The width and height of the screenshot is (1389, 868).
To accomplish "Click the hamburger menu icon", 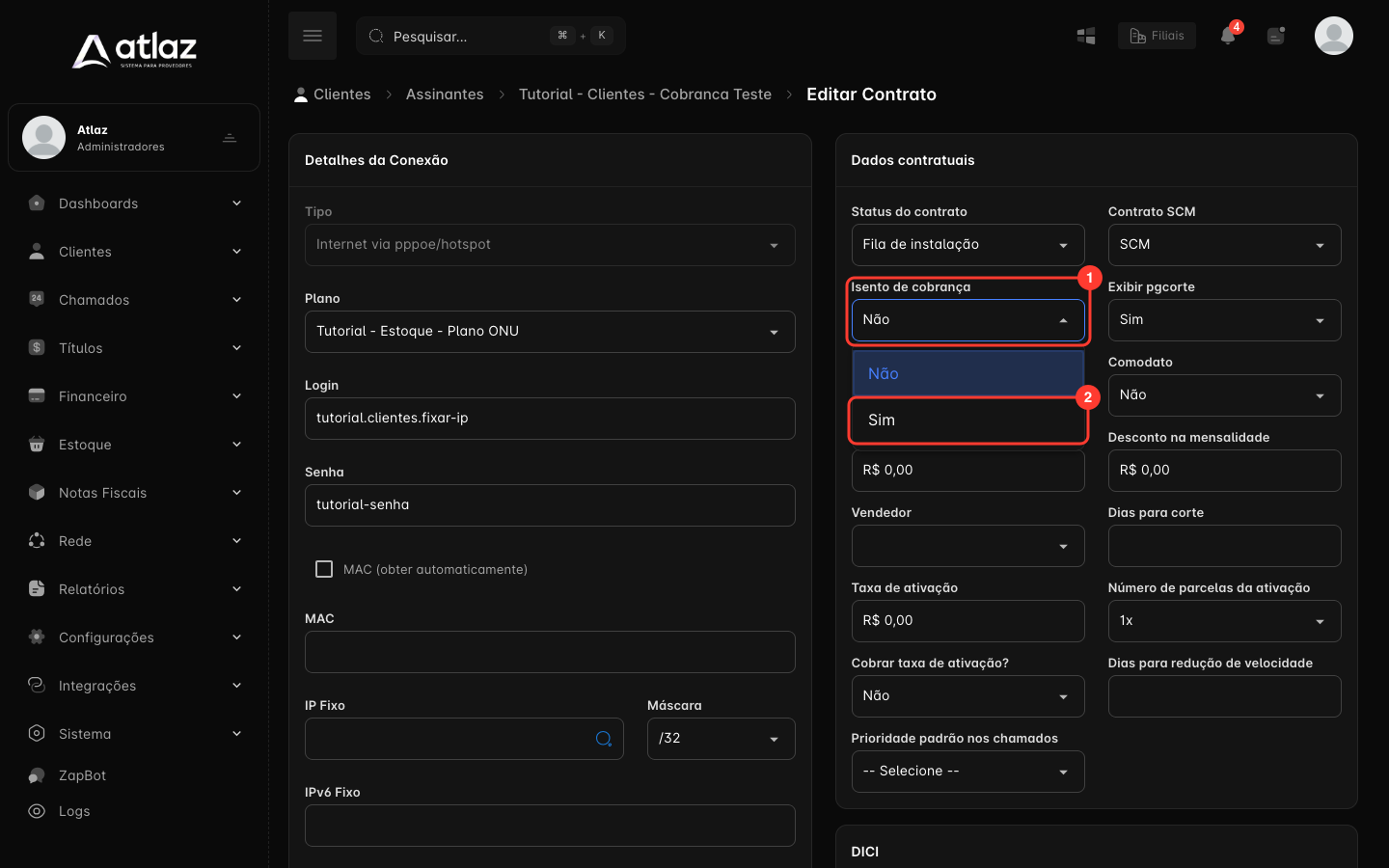I will [x=313, y=36].
